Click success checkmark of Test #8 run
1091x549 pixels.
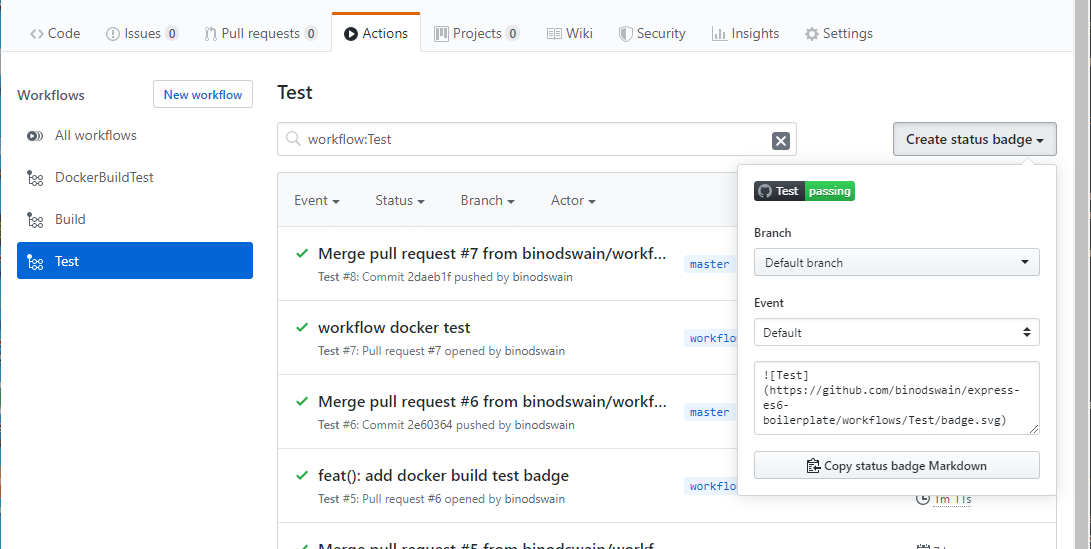coord(302,253)
